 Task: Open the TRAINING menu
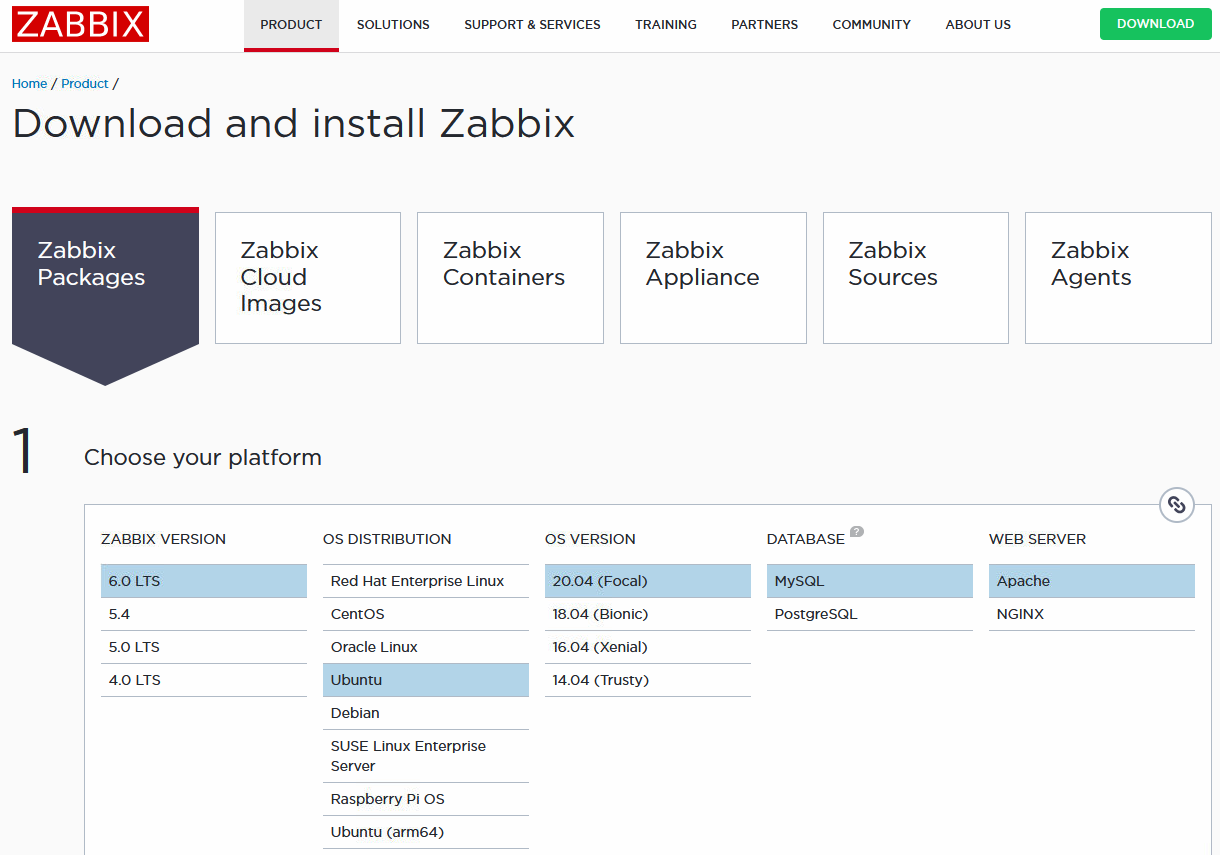pos(666,25)
